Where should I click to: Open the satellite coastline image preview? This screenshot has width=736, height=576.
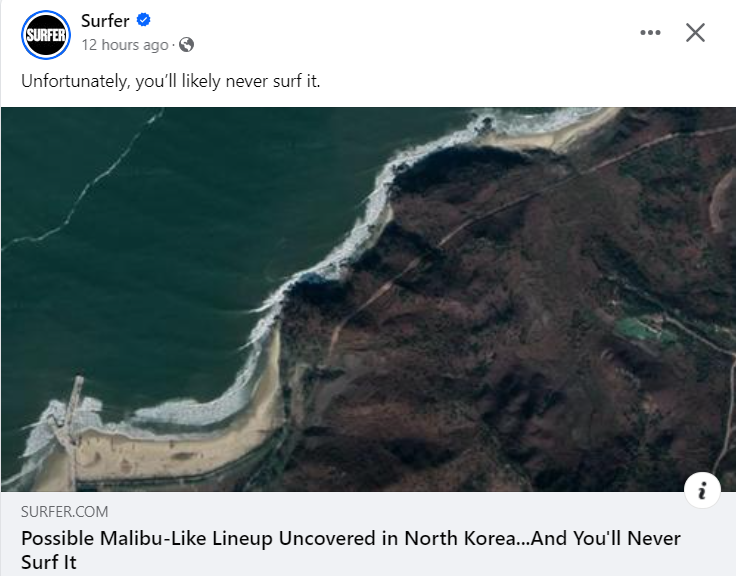pos(368,300)
